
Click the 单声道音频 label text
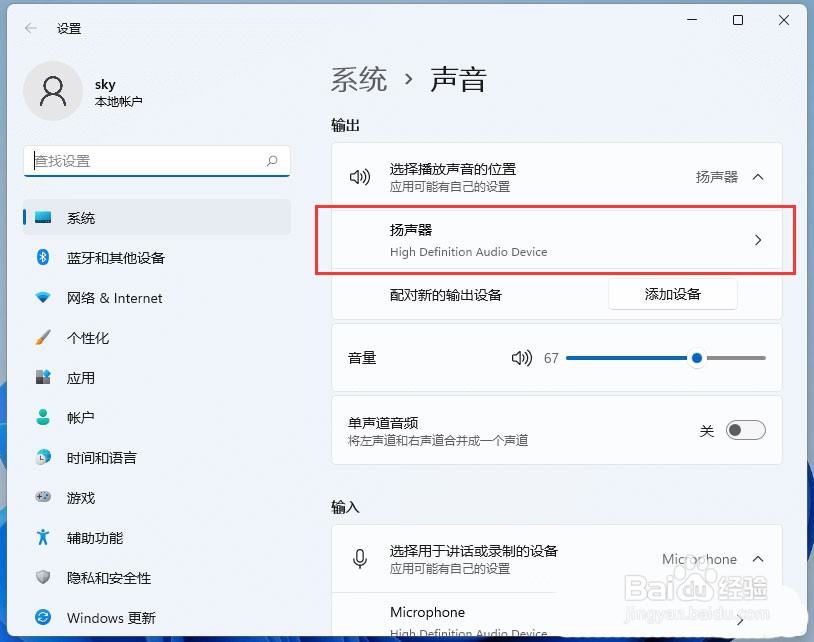383,422
